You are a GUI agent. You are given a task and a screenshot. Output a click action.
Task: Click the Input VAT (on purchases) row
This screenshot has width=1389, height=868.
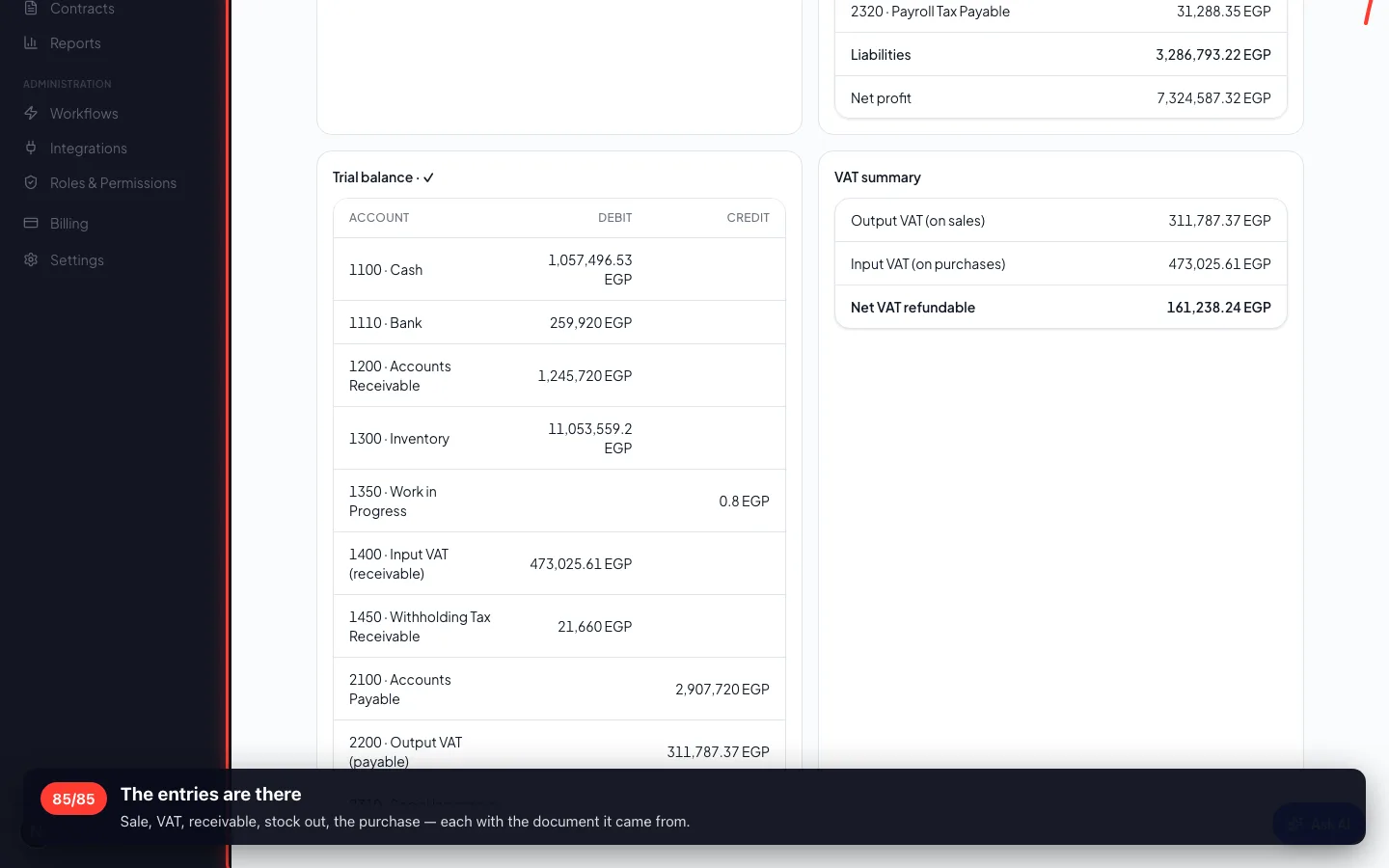(1061, 264)
